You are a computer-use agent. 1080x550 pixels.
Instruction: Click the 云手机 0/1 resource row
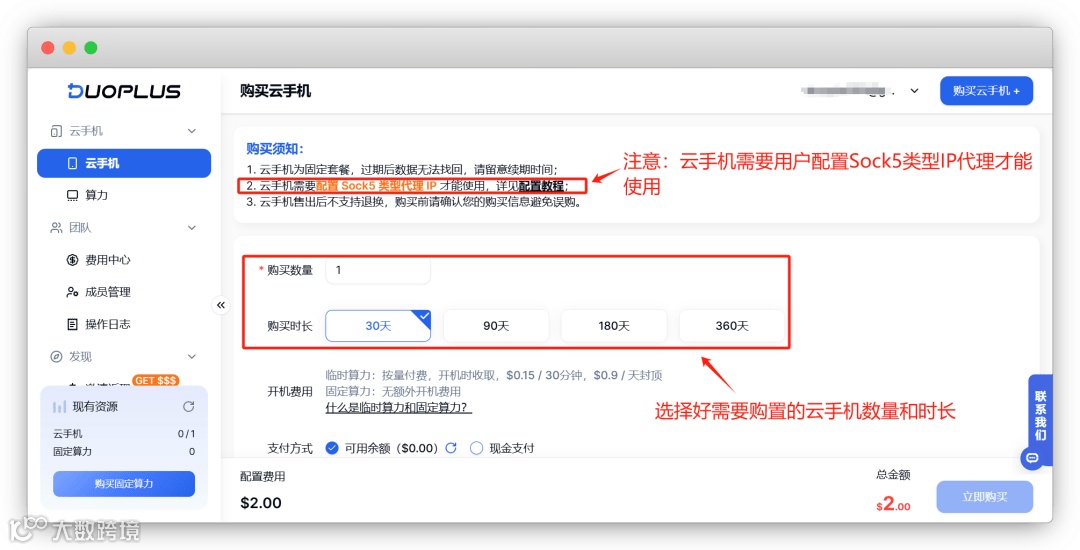pos(124,434)
